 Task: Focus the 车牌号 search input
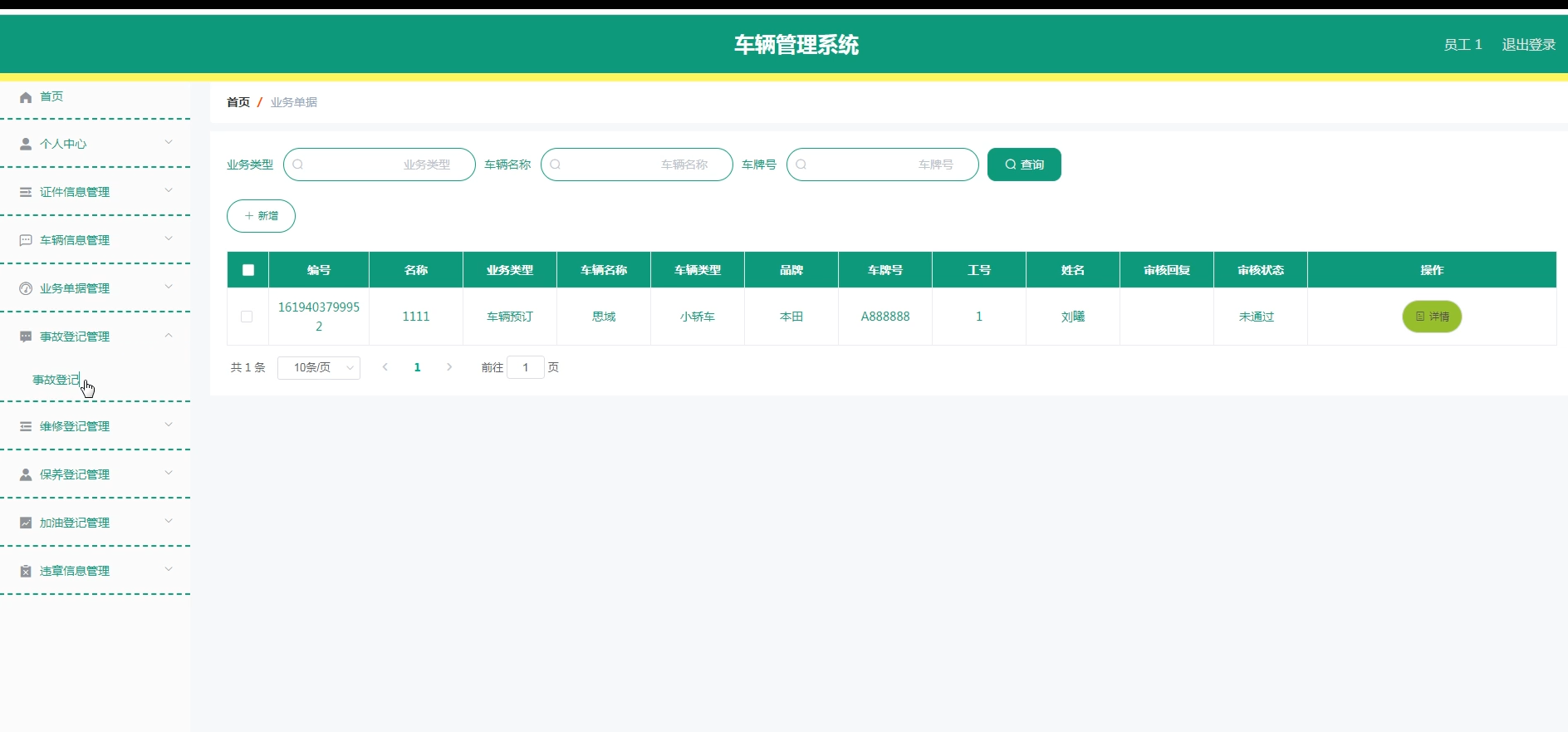[x=883, y=165]
